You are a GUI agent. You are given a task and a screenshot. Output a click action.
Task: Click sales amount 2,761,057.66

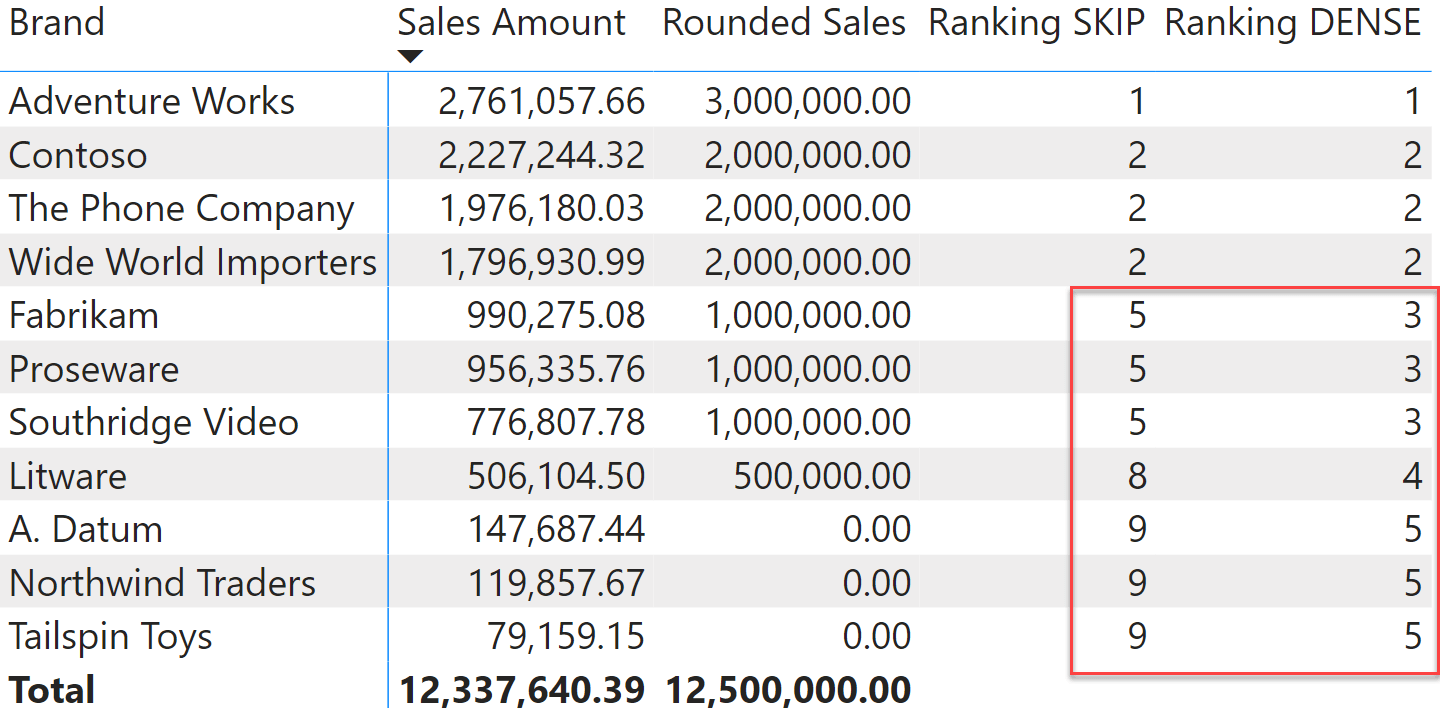[x=542, y=101]
